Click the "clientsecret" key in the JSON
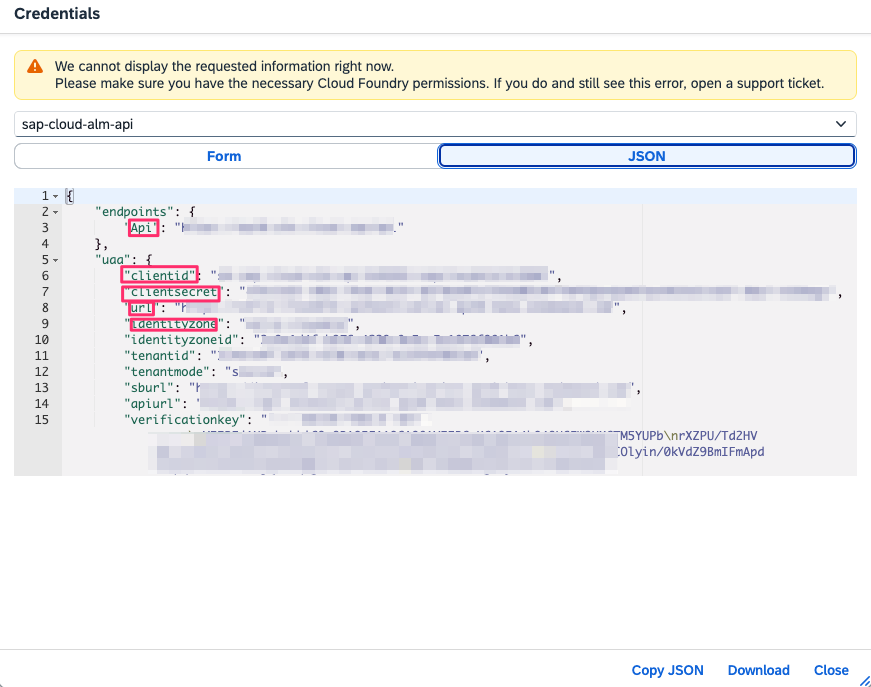871x687 pixels. [x=170, y=292]
